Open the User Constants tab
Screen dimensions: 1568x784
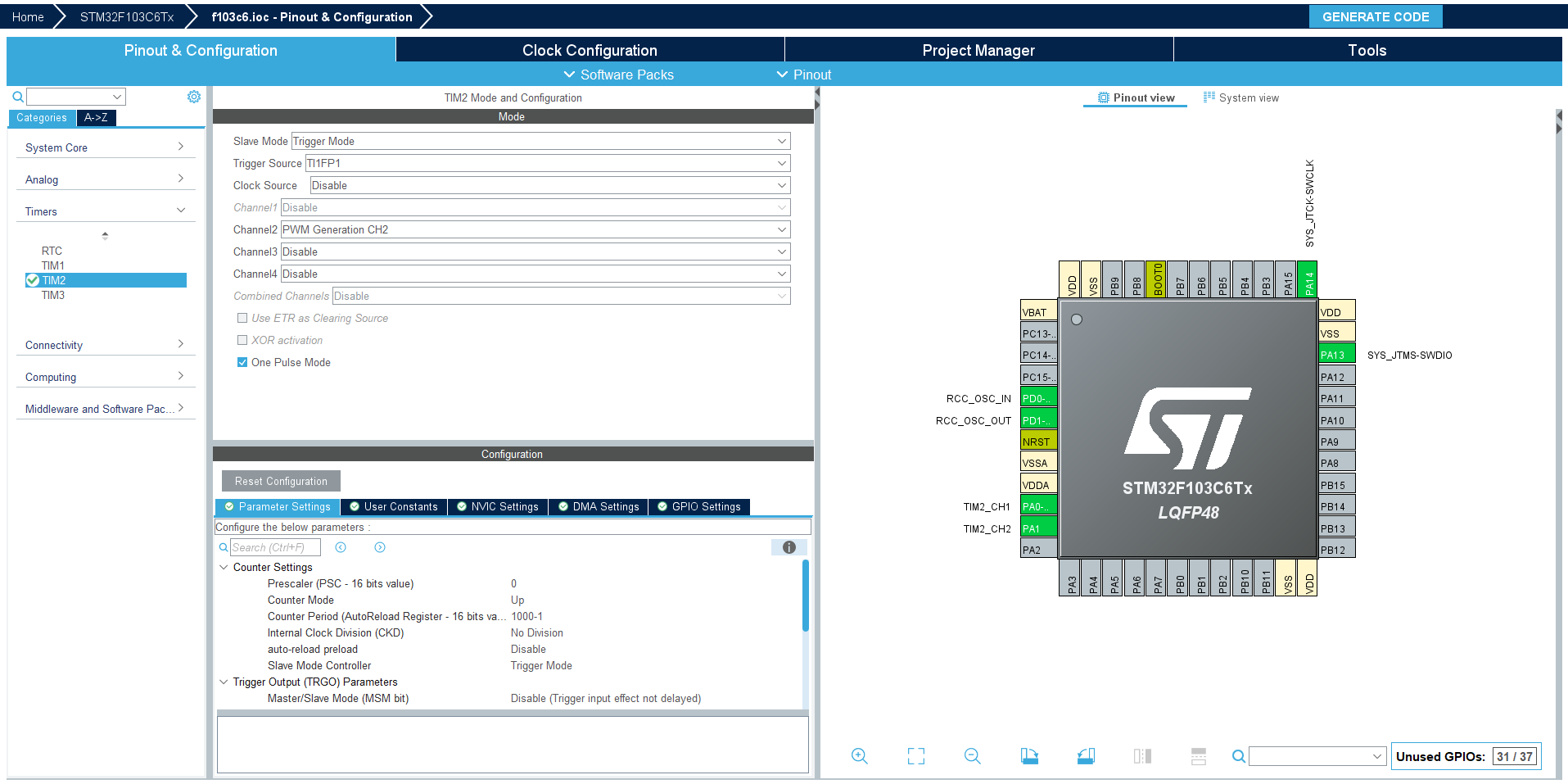[394, 507]
